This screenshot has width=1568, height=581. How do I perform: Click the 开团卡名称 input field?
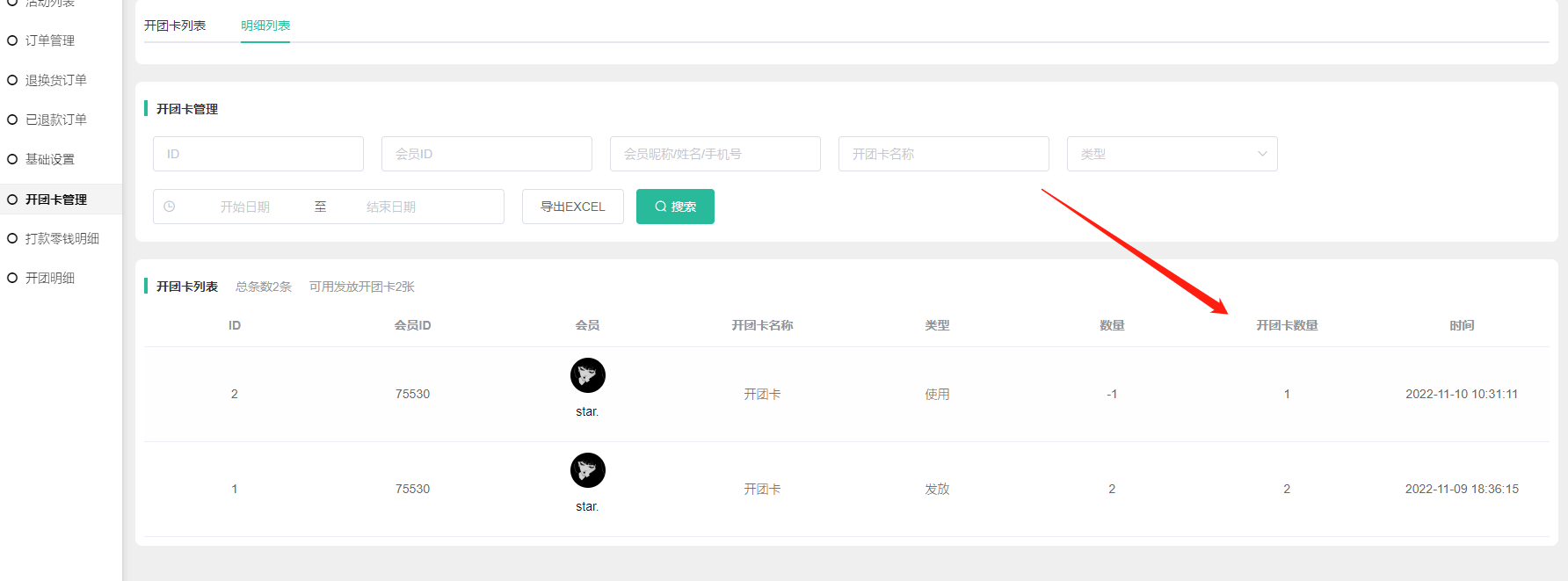[943, 154]
